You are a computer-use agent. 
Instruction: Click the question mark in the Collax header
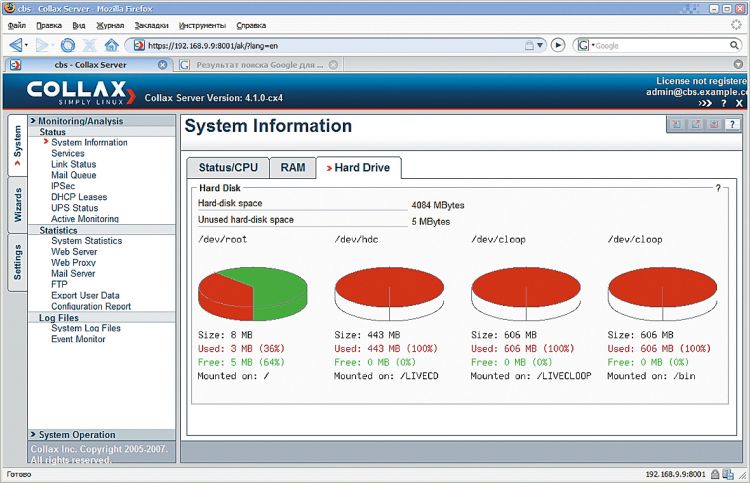point(724,103)
